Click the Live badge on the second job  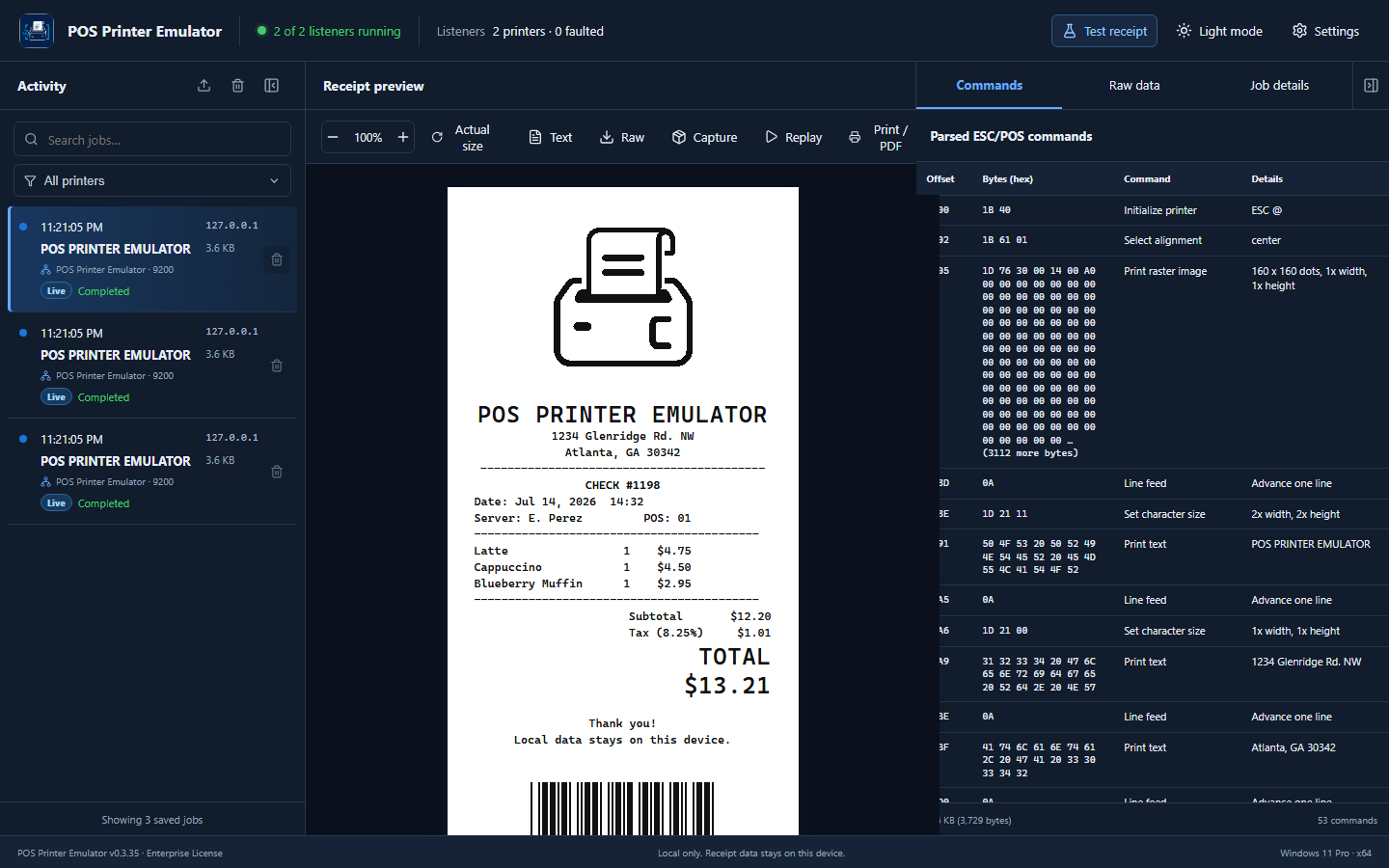point(56,396)
